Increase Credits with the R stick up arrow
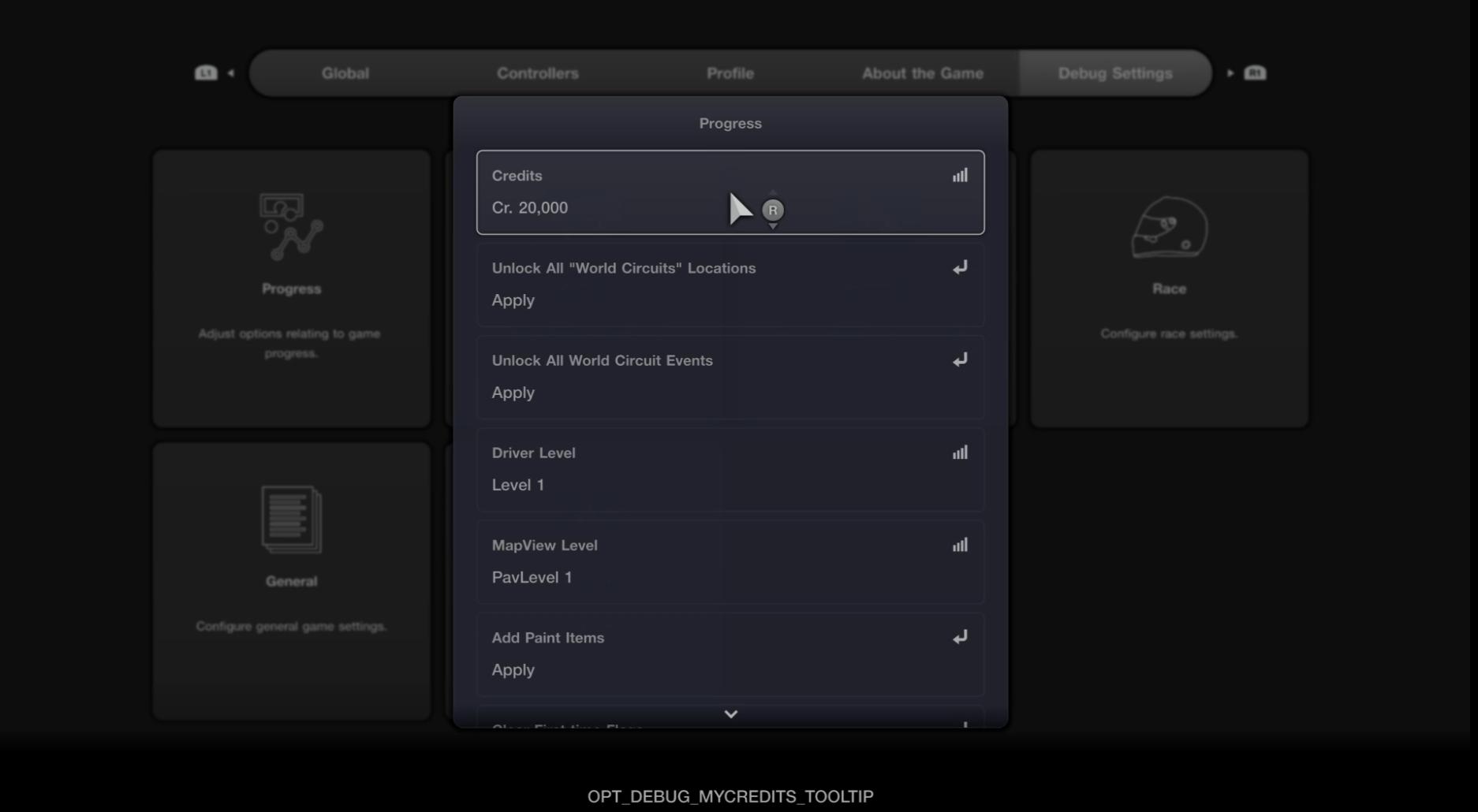 coord(773,192)
